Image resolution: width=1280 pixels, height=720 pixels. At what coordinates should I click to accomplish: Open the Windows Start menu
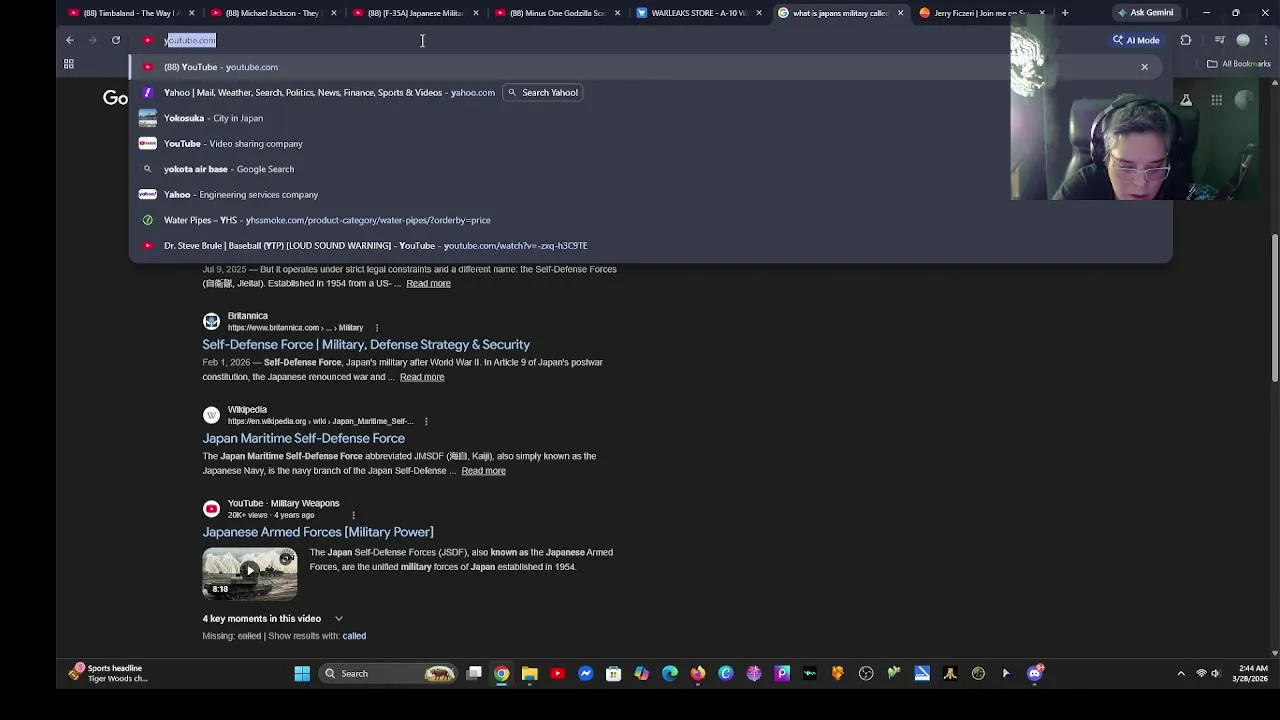(x=302, y=674)
